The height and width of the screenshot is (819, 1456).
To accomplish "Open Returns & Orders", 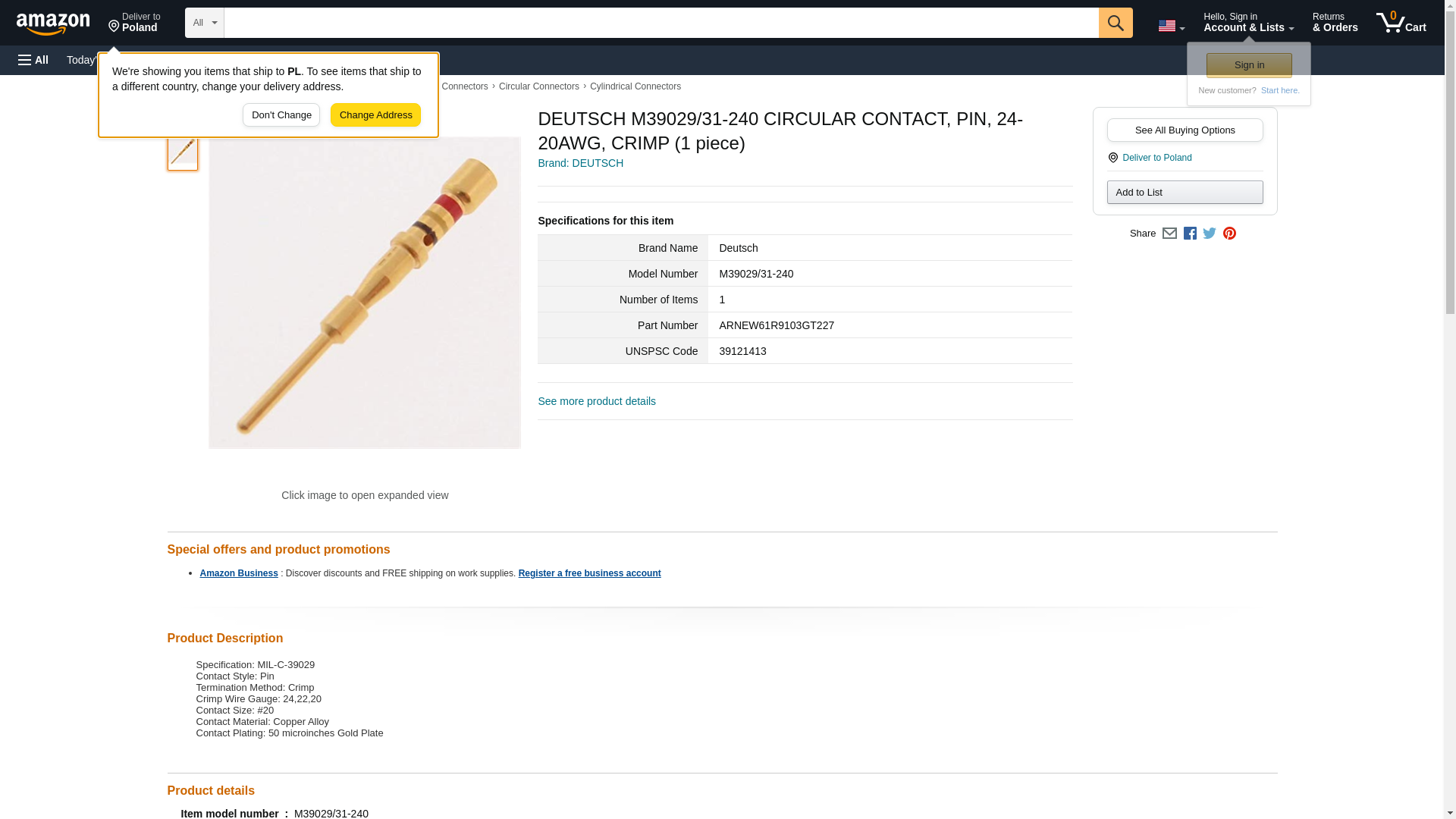I will [x=1335, y=23].
